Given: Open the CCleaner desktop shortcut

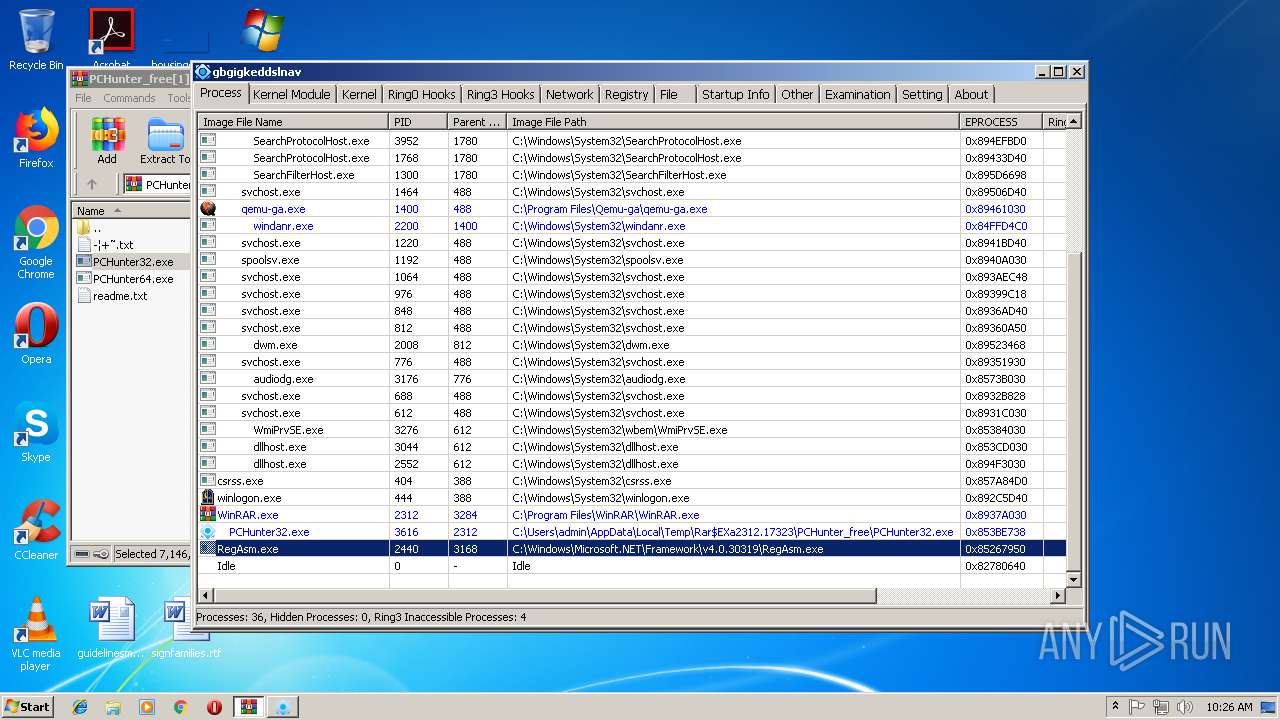Looking at the screenshot, I should (x=36, y=530).
